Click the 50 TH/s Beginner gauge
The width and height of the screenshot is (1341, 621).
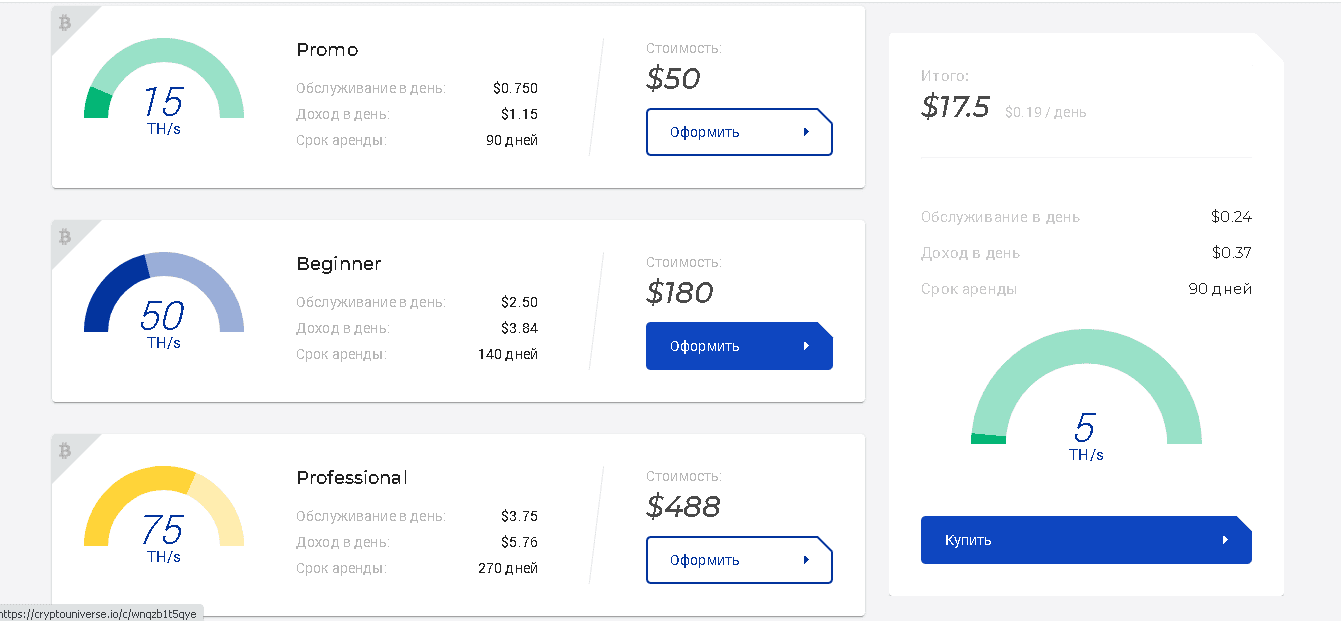164,298
